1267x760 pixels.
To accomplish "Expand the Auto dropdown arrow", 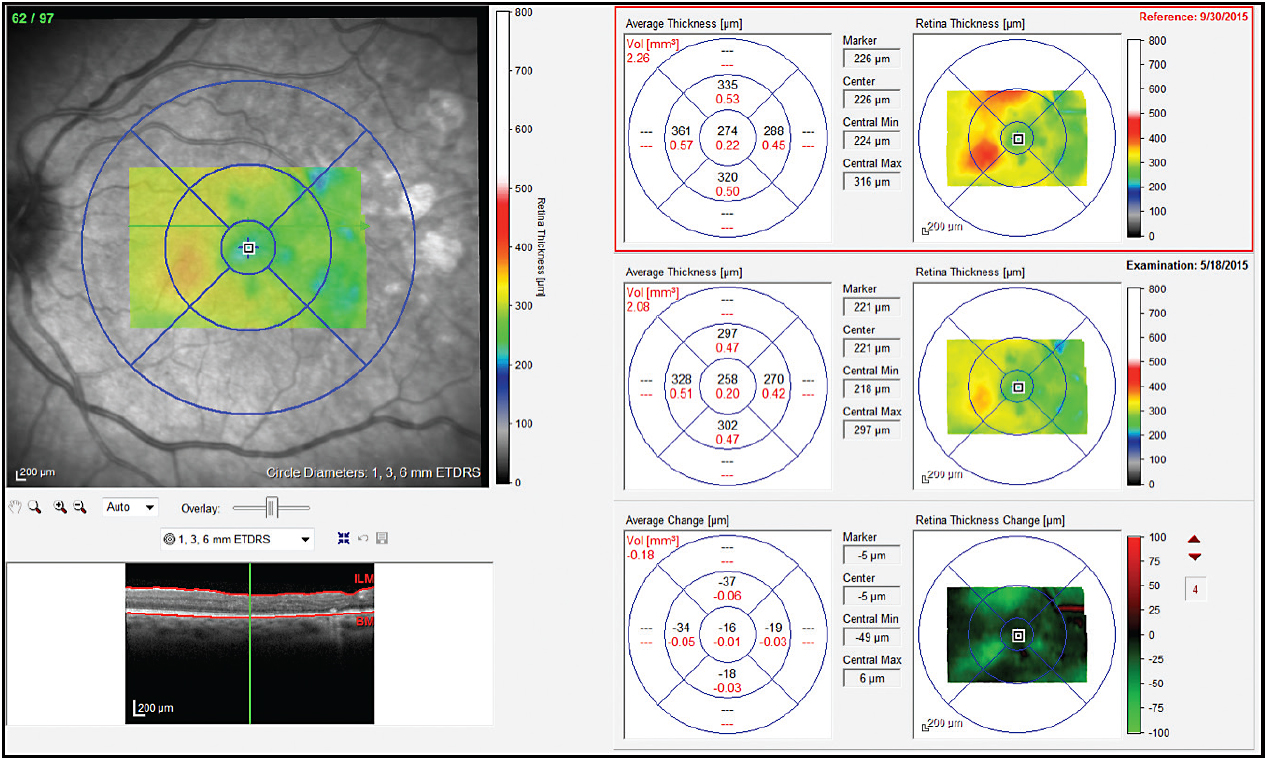I will [x=148, y=507].
